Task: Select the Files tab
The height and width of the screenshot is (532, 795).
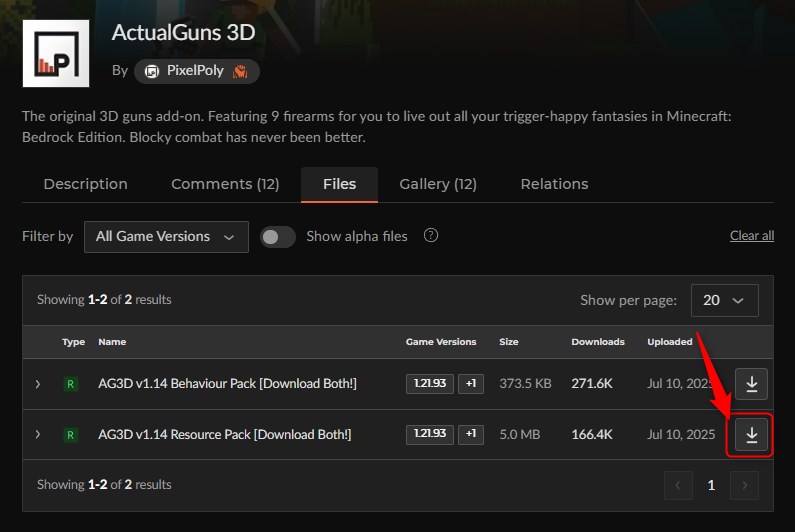Action: 339,184
